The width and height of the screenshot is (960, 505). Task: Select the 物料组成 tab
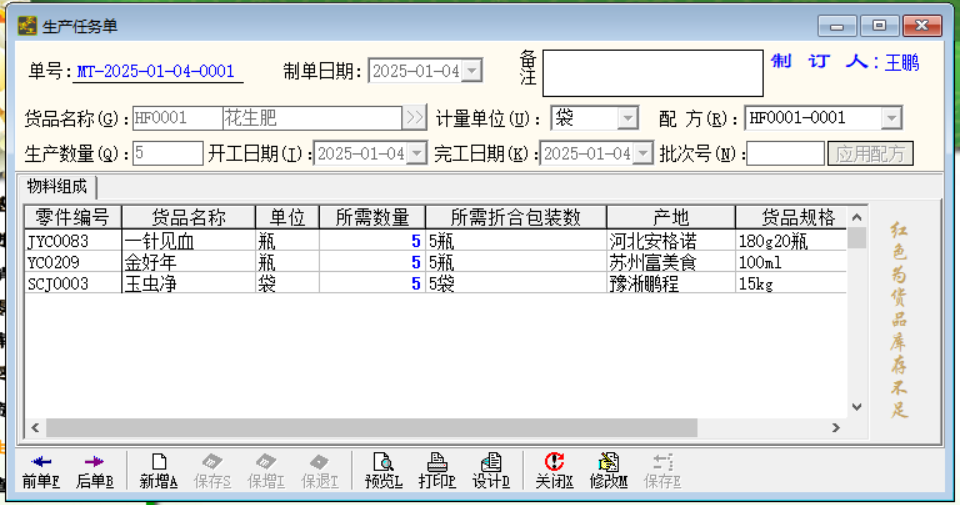click(57, 187)
